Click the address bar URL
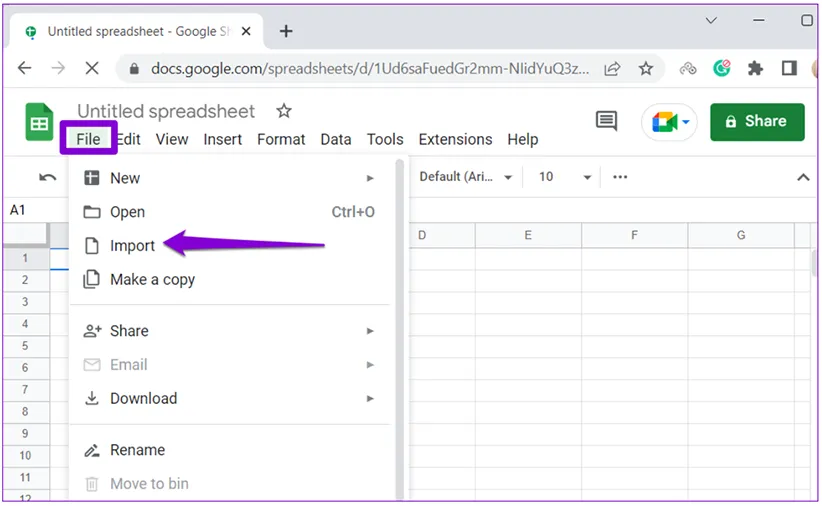Image resolution: width=822 pixels, height=506 pixels. 370,68
